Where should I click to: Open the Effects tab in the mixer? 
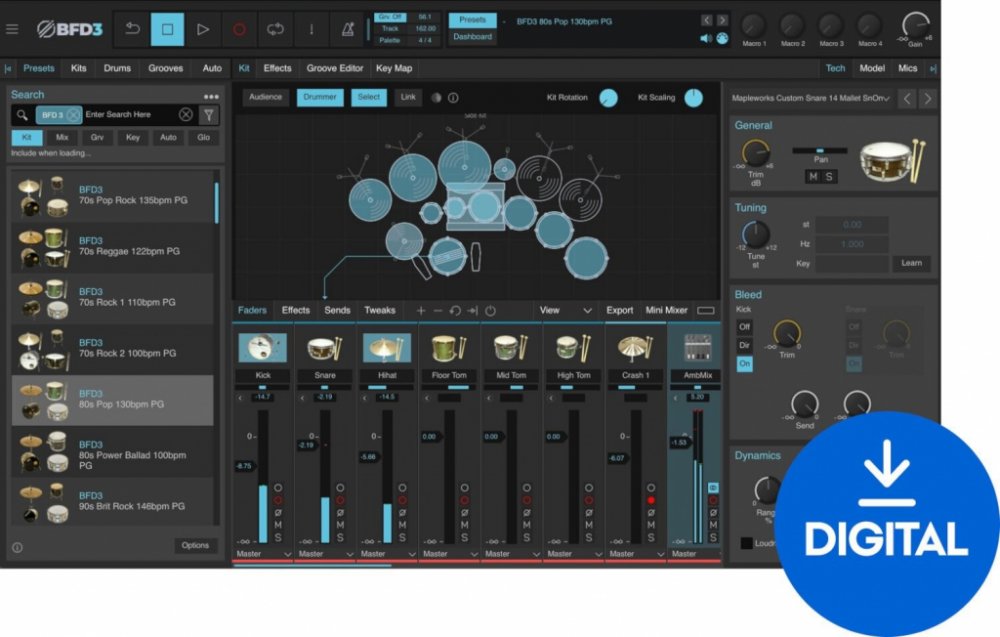pyautogui.click(x=295, y=310)
